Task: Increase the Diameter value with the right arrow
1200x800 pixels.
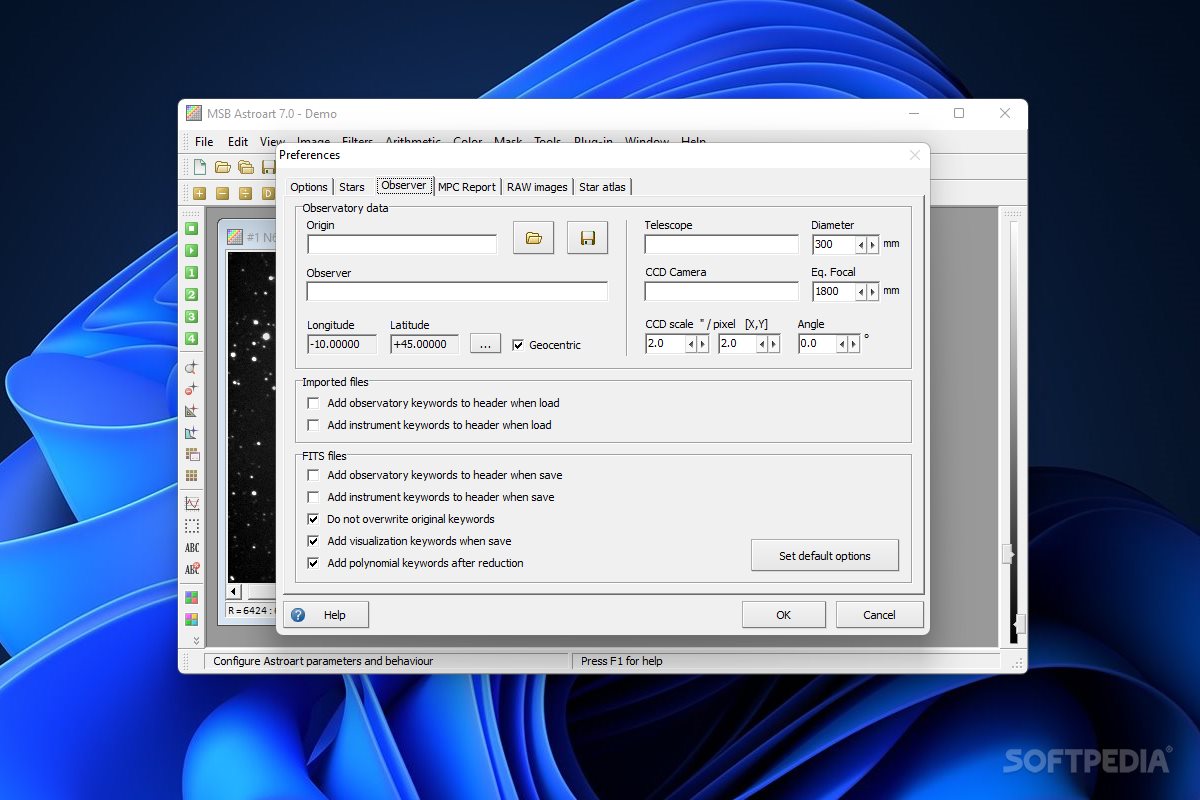Action: 873,244
